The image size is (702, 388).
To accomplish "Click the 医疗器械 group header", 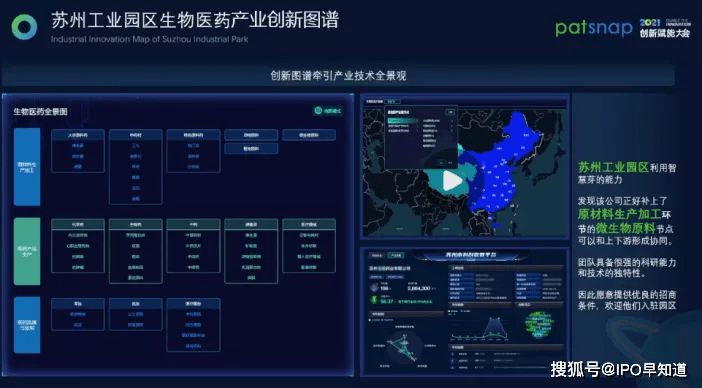I will coord(309,224).
